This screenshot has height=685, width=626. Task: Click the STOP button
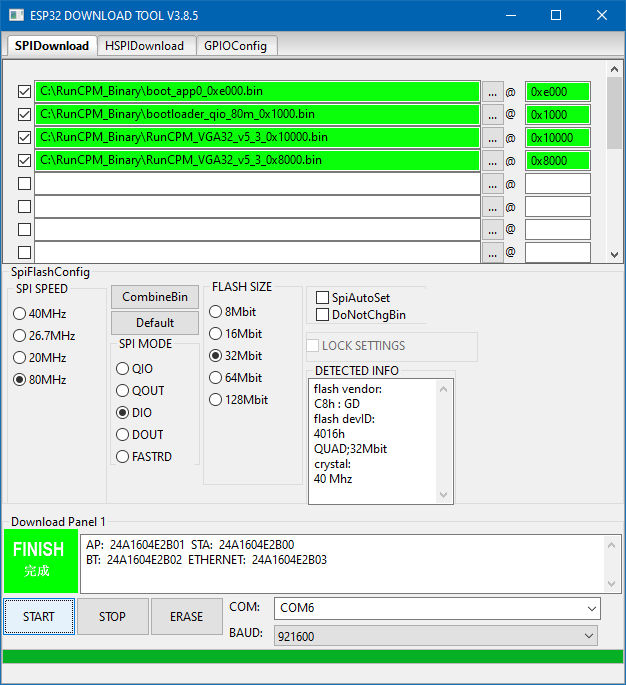point(112,616)
